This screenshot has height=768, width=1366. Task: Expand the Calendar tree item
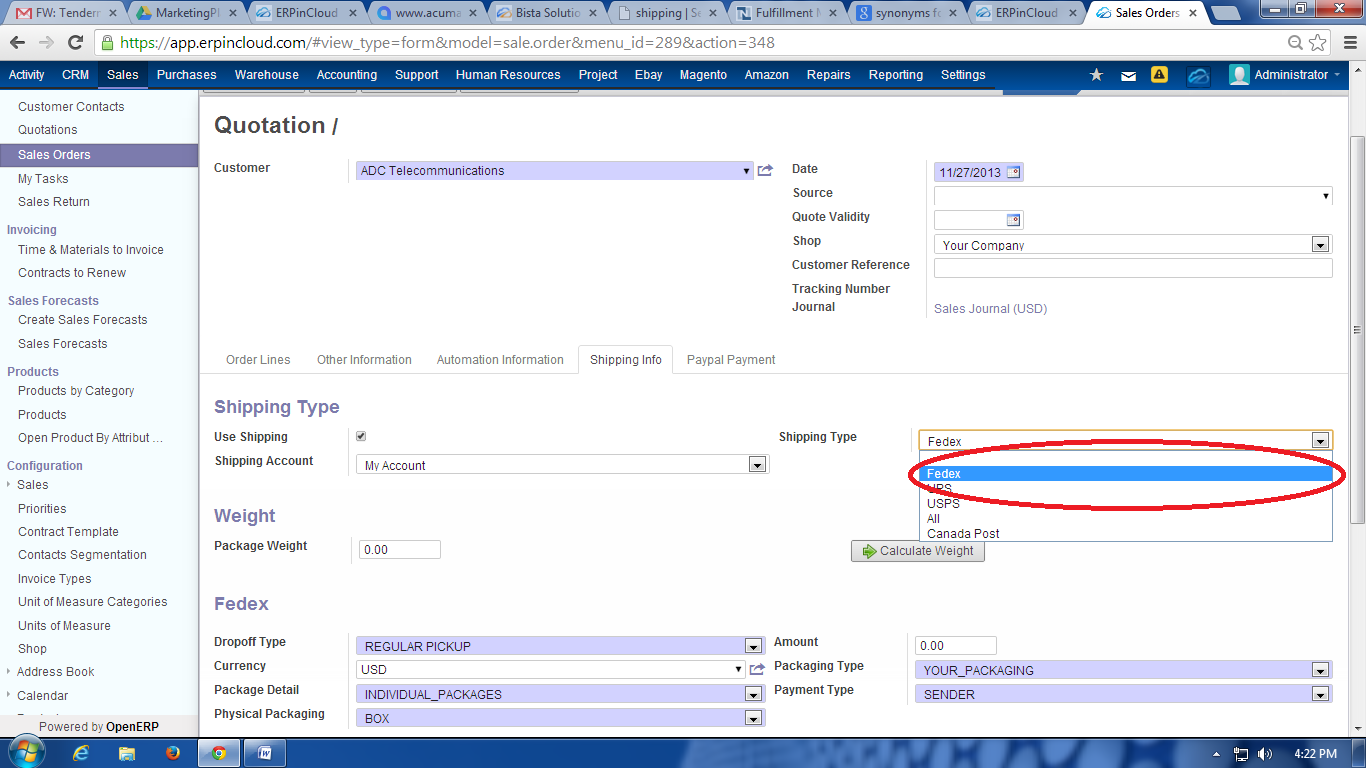point(9,696)
